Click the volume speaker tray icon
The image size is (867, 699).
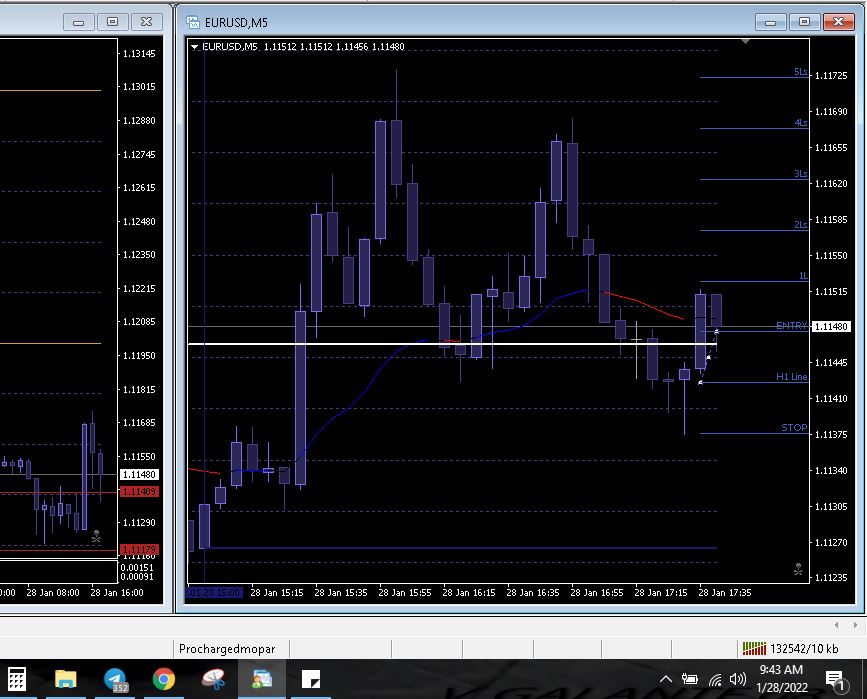[x=739, y=680]
